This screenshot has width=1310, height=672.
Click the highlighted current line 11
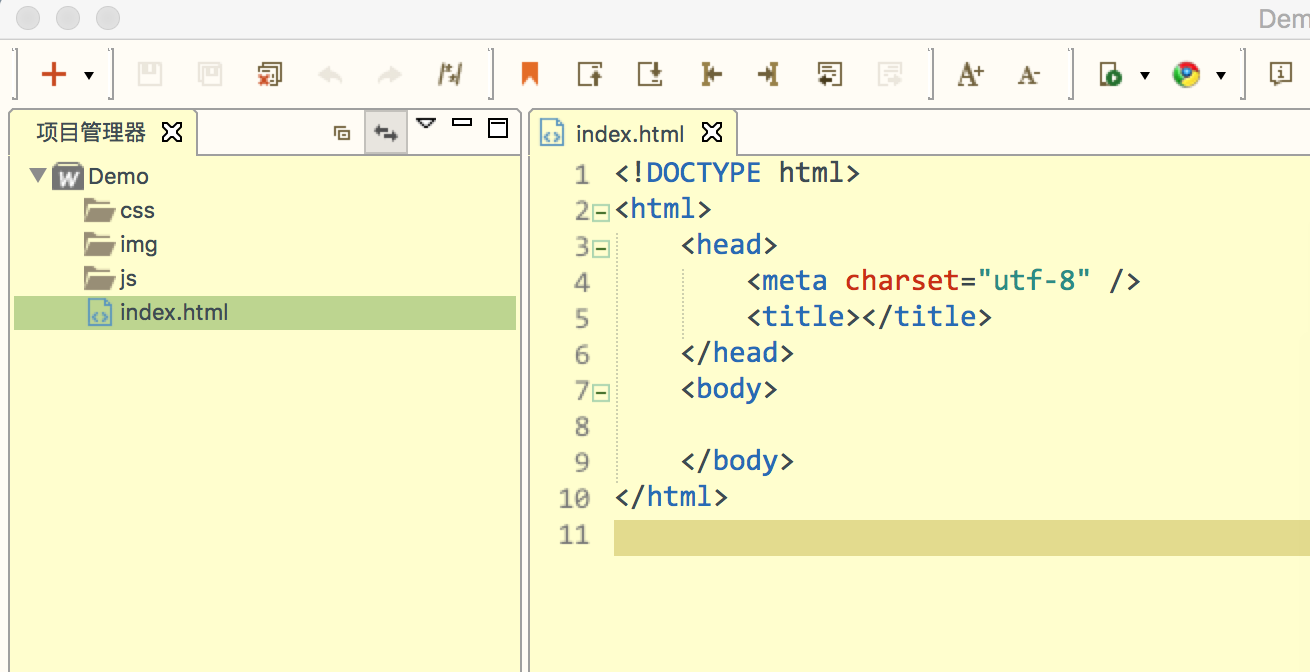961,537
